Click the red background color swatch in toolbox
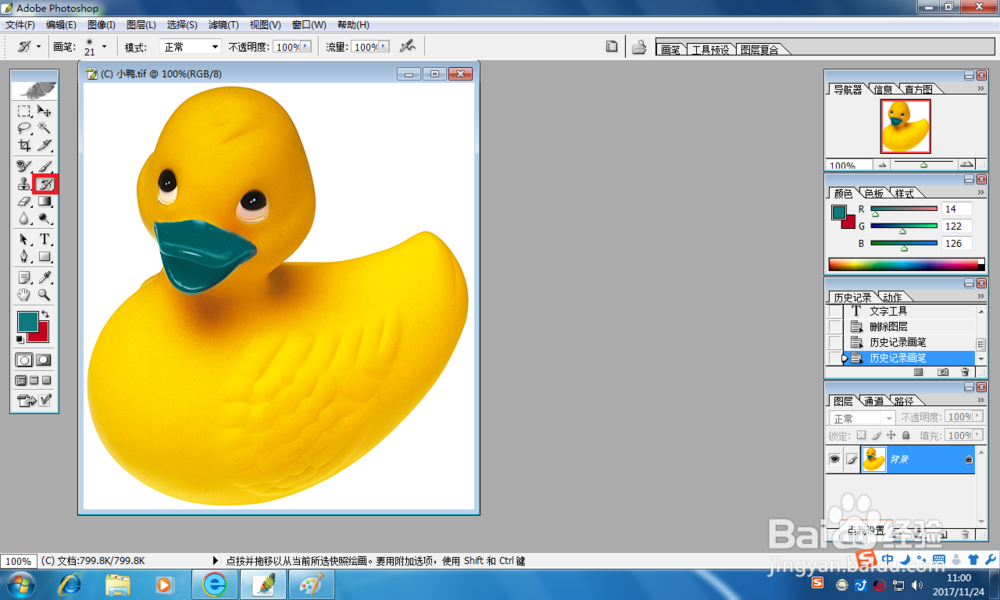Viewport: 1000px width, 600px height. (x=41, y=335)
